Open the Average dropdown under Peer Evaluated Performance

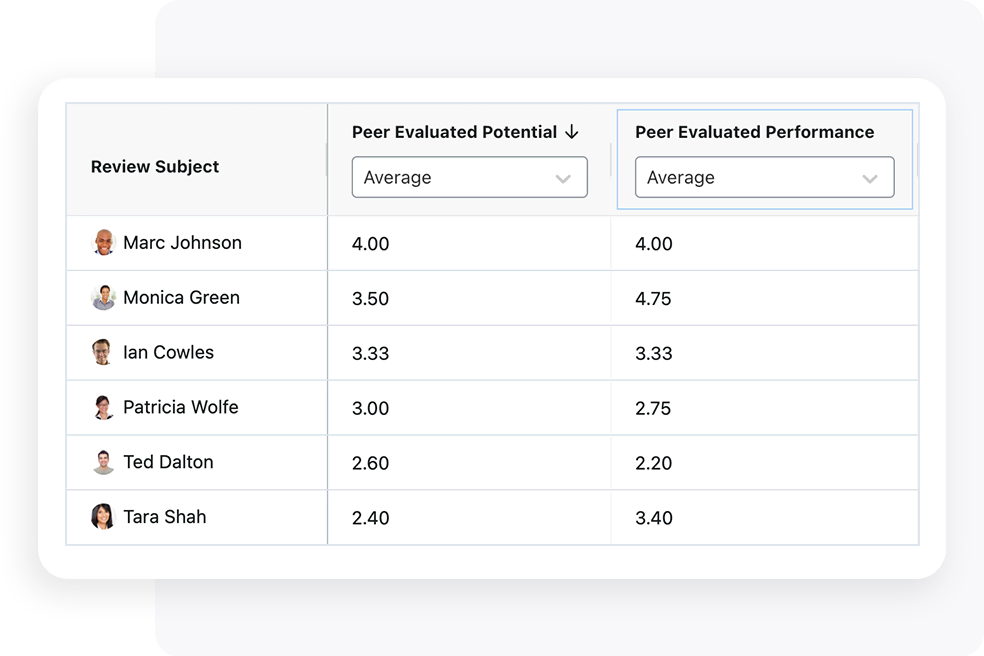click(x=763, y=178)
